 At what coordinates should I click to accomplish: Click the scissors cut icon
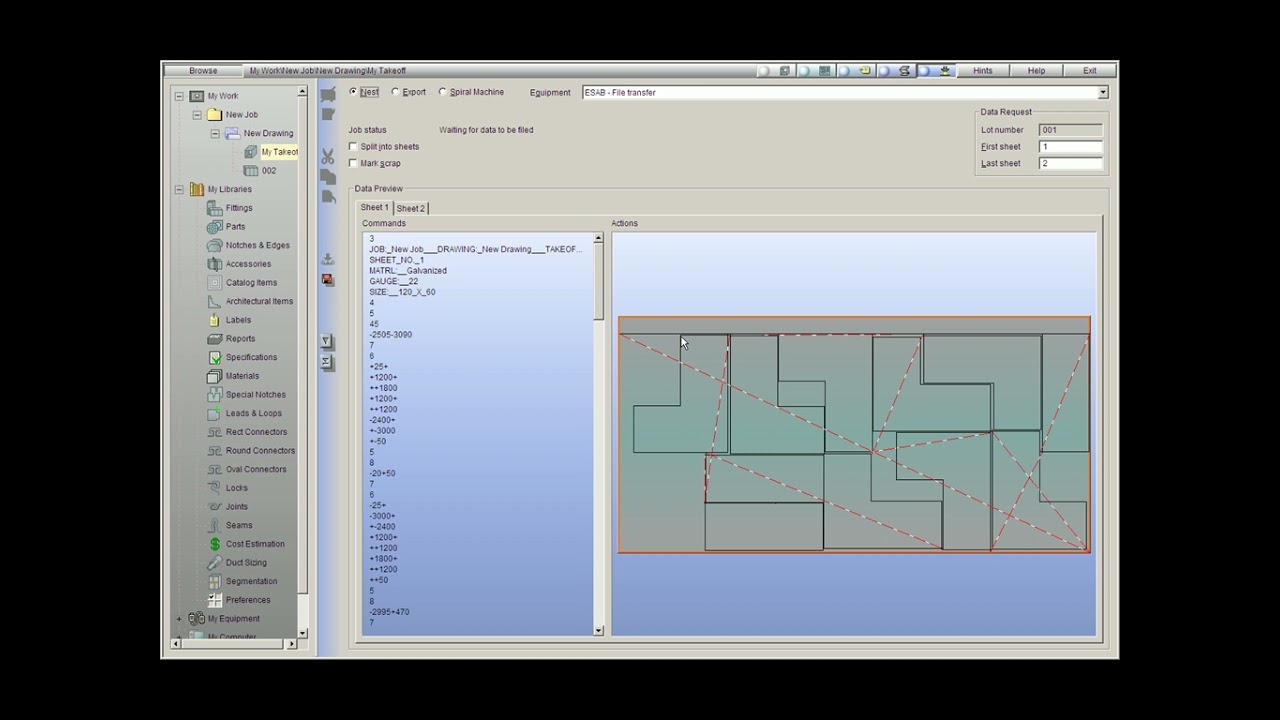[328, 156]
